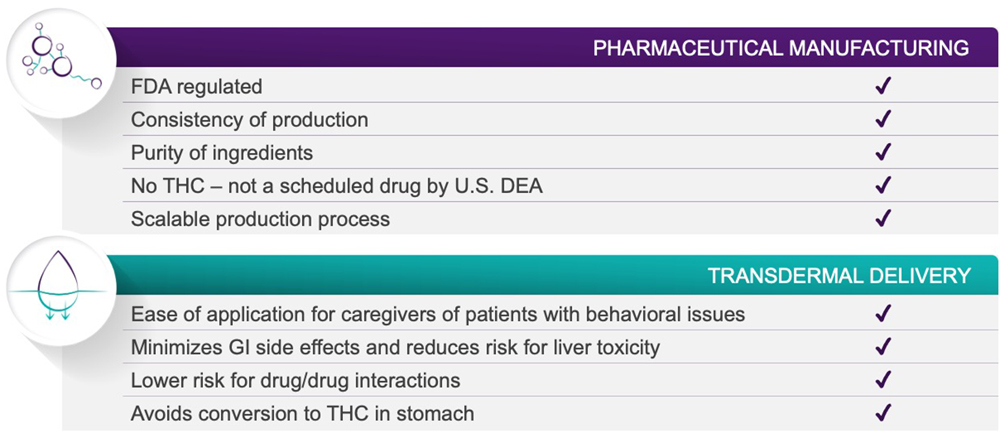Click checkmark for Minimizes GI side effects

tap(883, 347)
